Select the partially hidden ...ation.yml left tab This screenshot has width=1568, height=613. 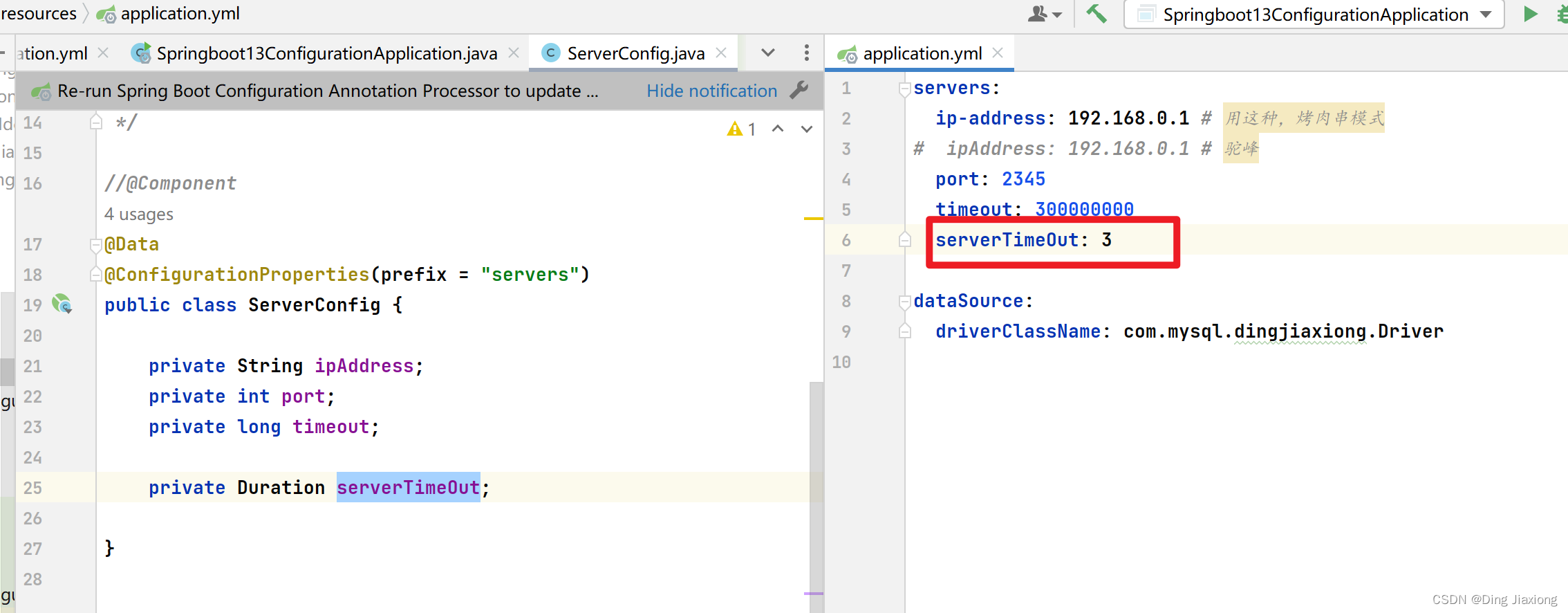(53, 53)
